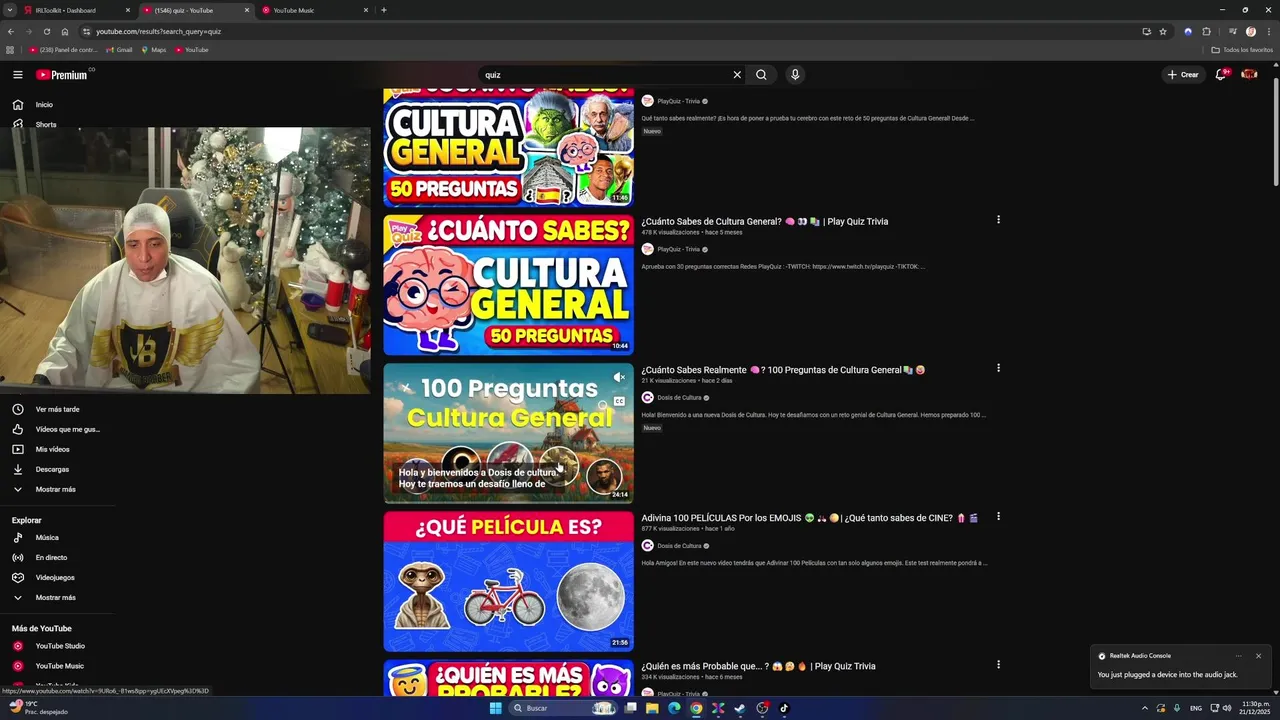This screenshot has height=720, width=1280.
Task: Open options for ¿Quién es más Probable video
Action: coord(998,664)
